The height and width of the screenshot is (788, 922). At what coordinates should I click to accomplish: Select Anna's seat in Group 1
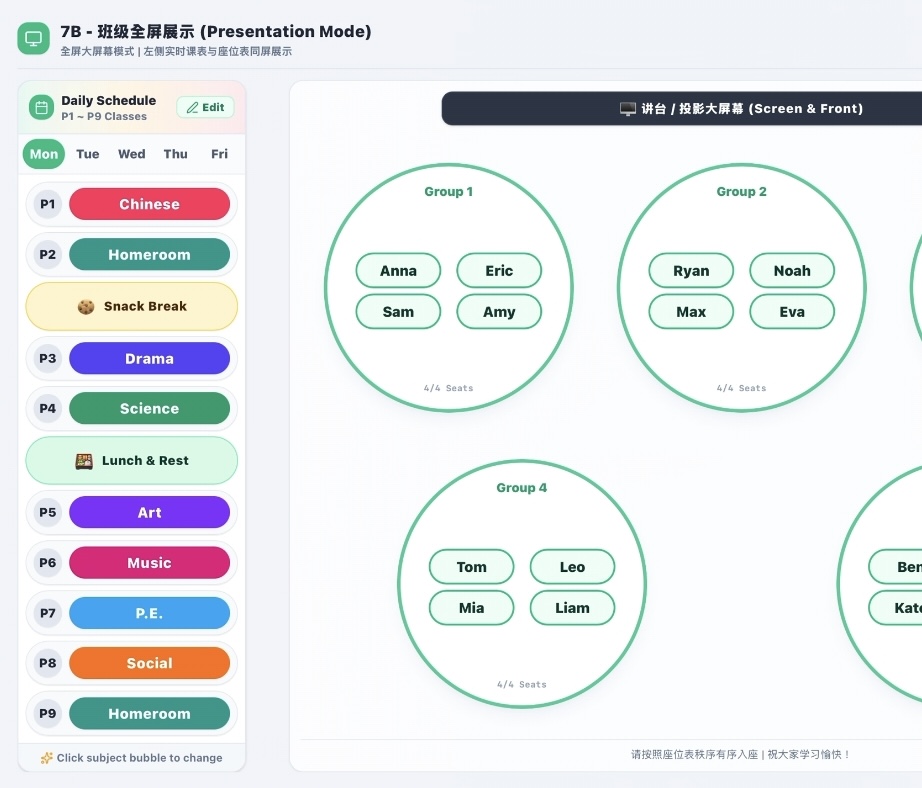398,271
